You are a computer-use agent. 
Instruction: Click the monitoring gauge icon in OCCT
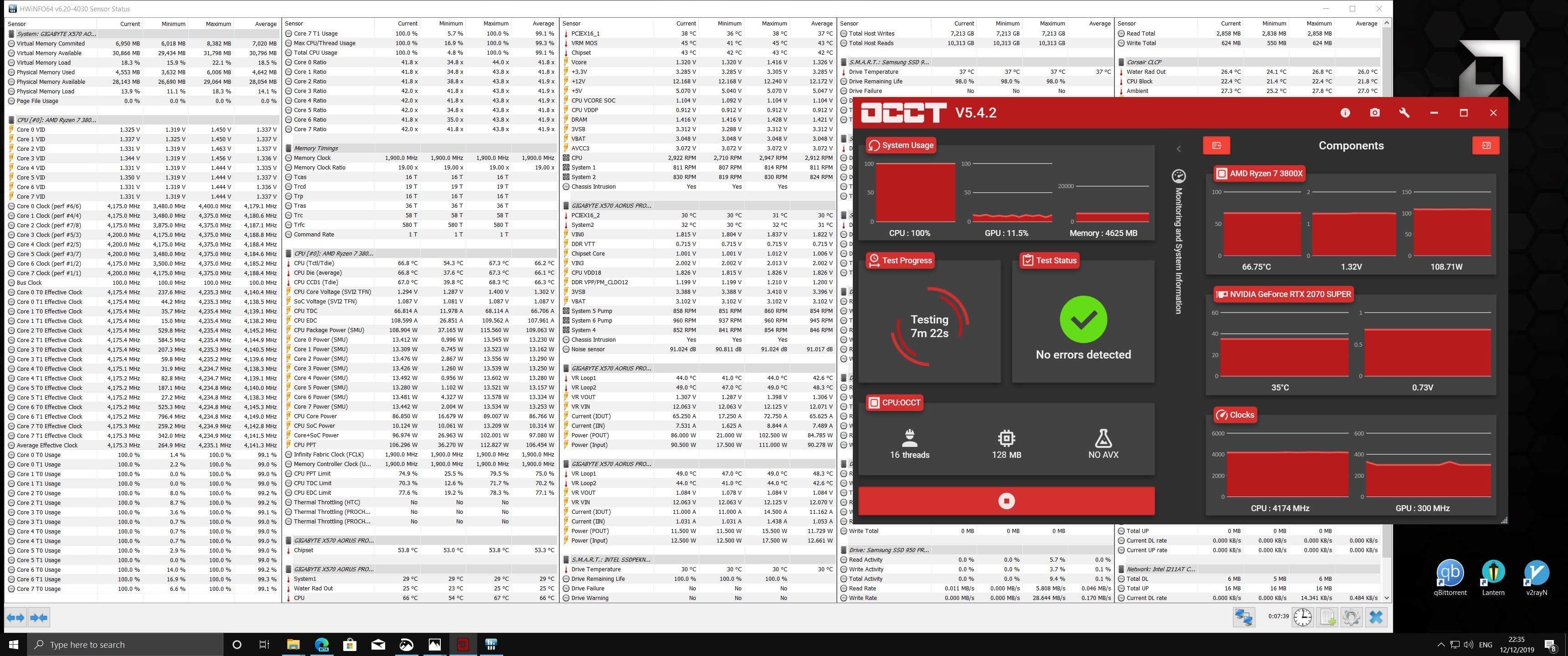point(1178,176)
